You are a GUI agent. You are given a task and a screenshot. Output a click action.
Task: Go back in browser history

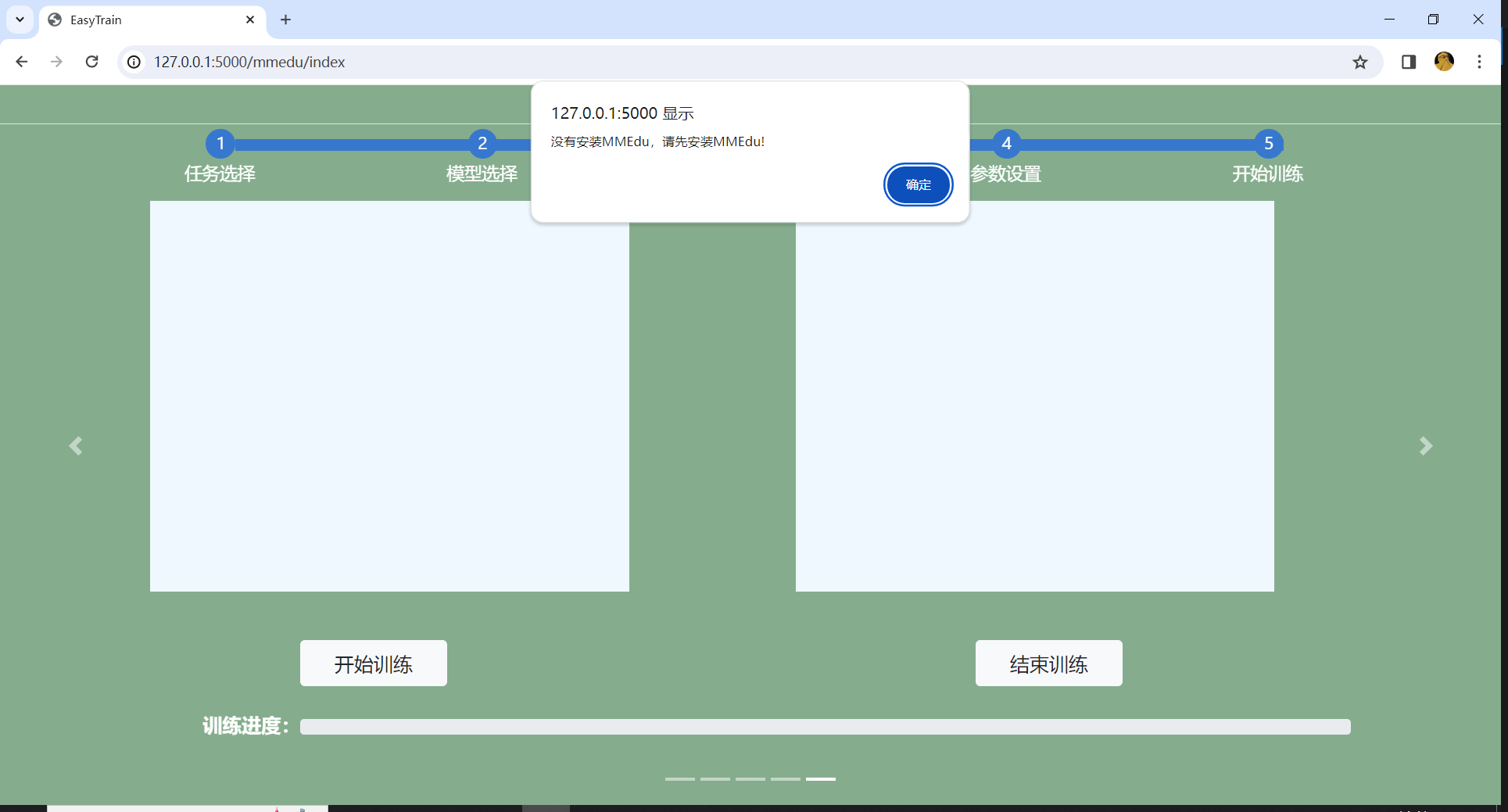(22, 62)
